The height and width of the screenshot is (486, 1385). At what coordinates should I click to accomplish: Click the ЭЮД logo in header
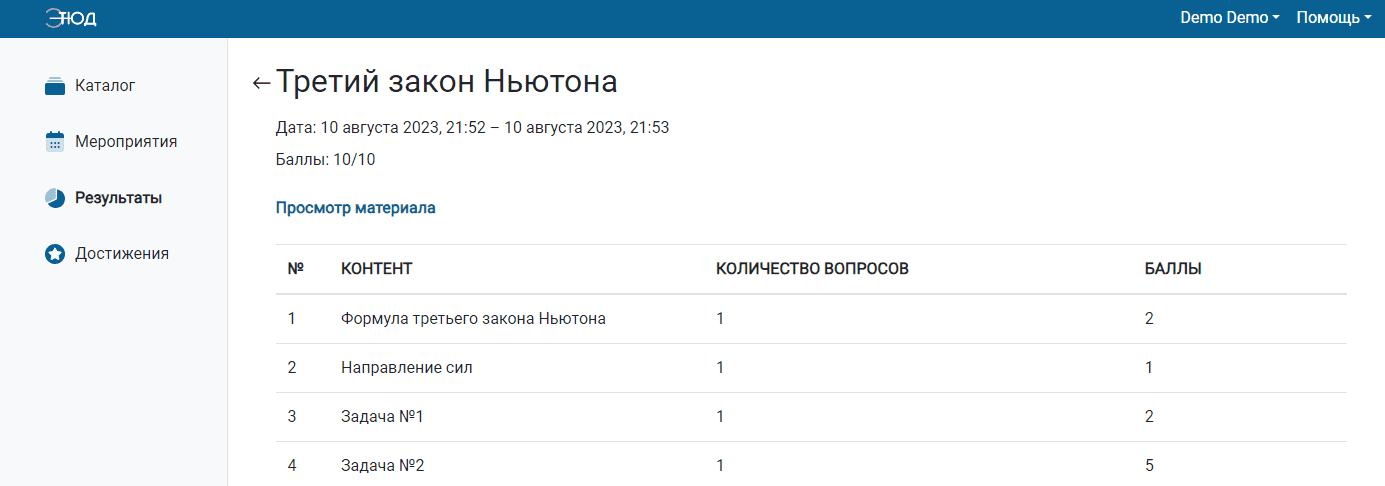pos(71,18)
